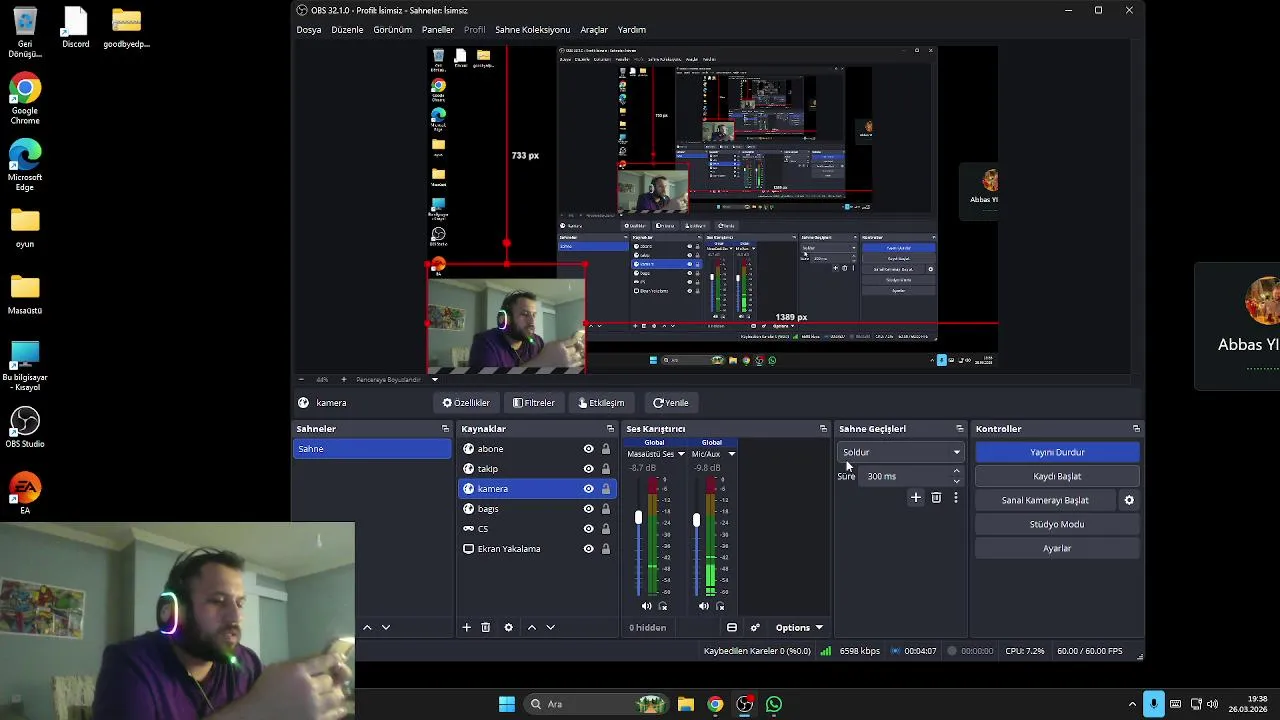Viewport: 1280px width, 720px height.
Task: Undock the Kaynaklar panel
Action: coord(610,429)
